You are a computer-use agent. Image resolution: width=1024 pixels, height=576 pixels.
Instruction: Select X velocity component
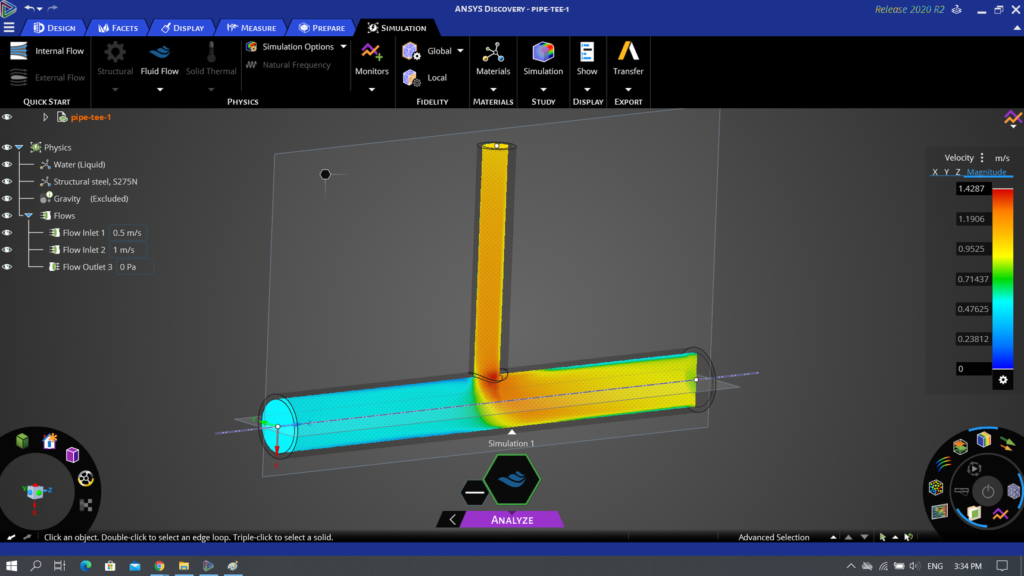point(935,172)
